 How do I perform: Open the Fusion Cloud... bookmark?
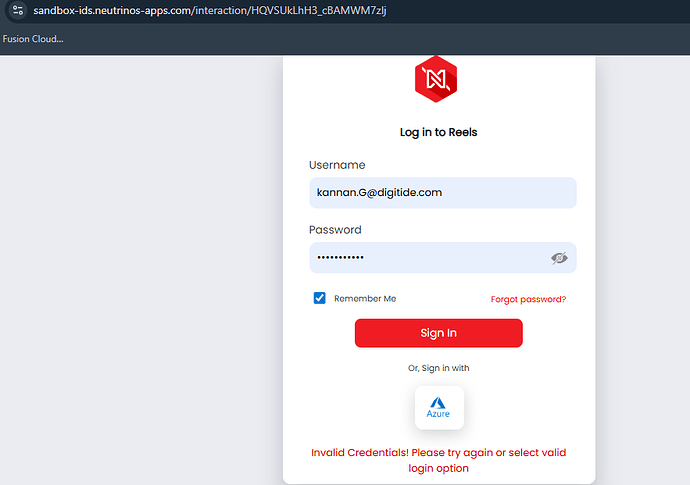click(x=33, y=39)
